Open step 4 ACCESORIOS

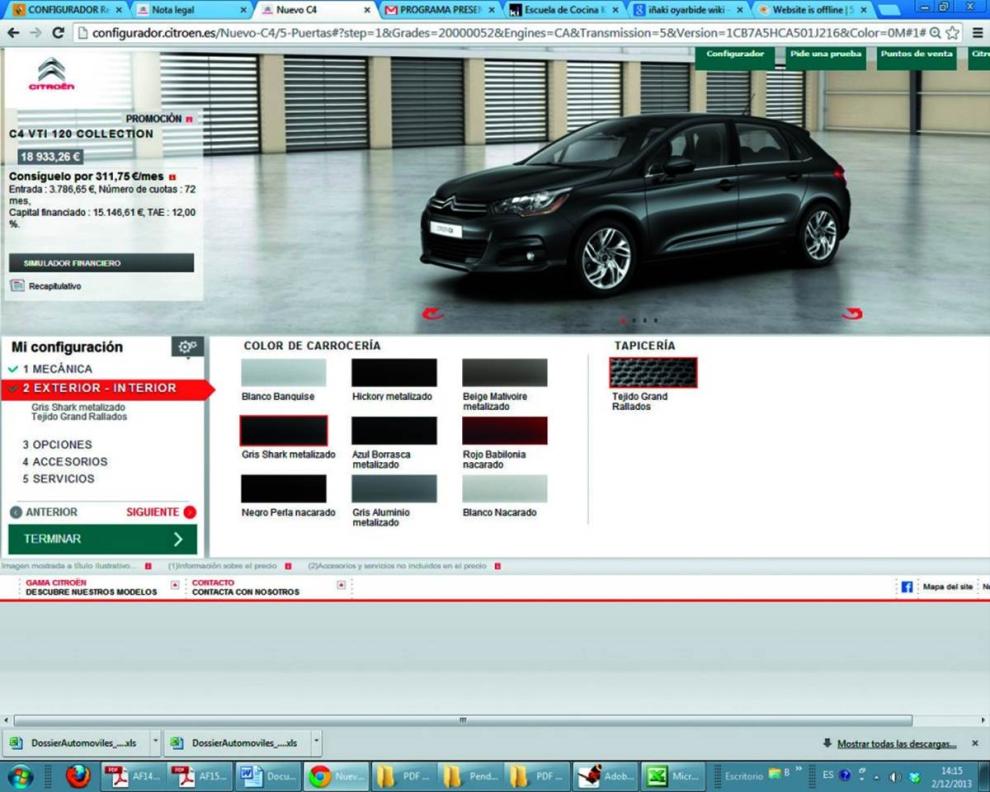tap(65, 462)
